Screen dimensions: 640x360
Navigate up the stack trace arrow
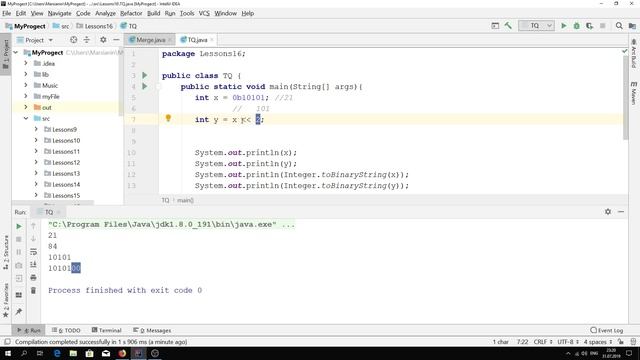tap(33, 226)
